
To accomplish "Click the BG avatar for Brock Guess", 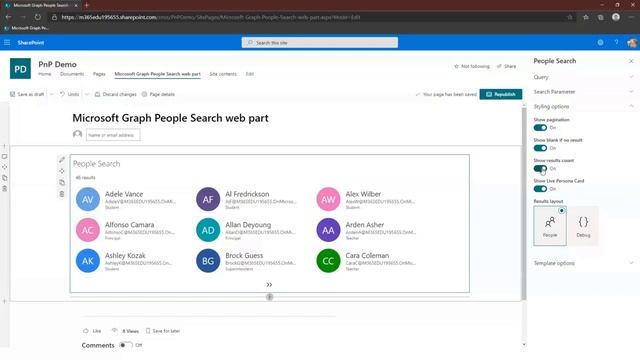I will point(208,261).
